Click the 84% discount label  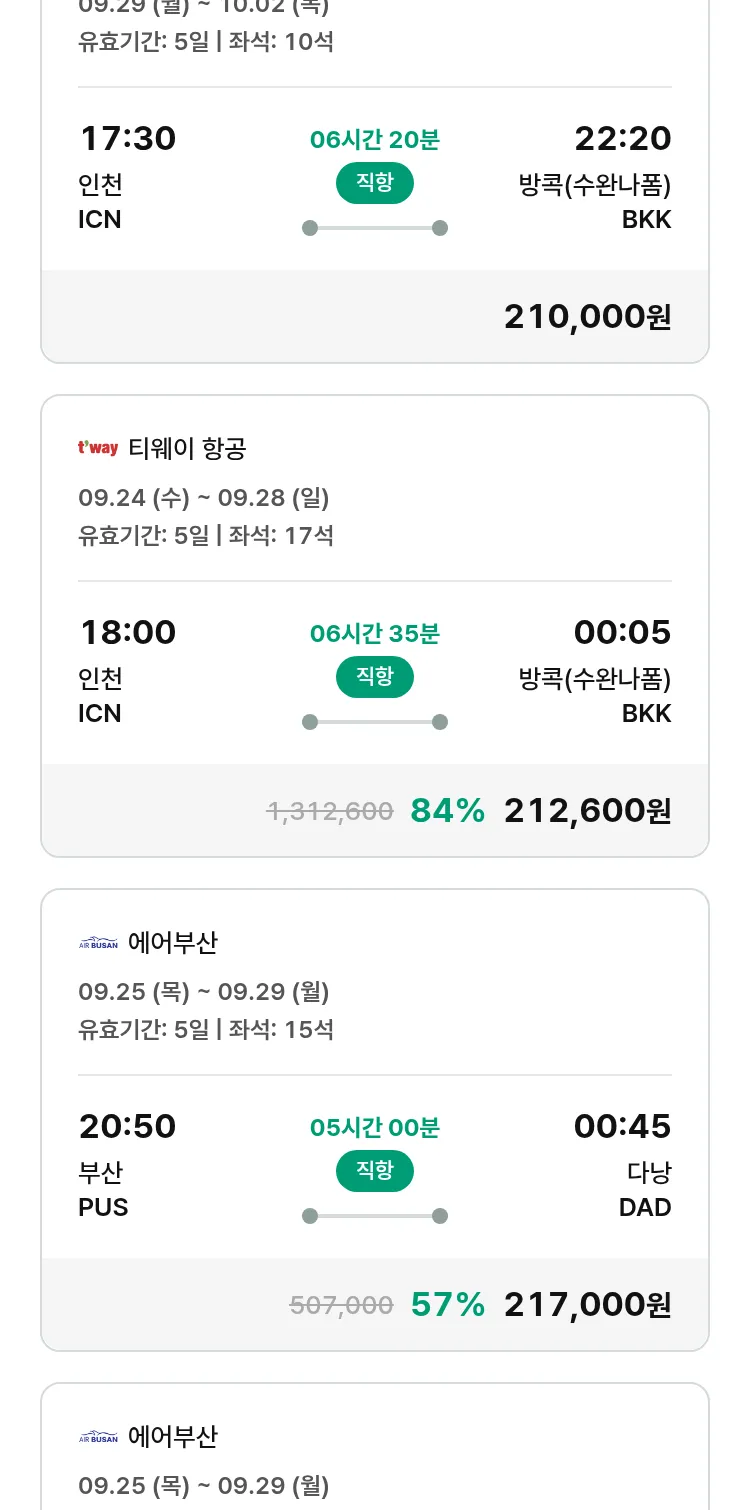coord(447,811)
